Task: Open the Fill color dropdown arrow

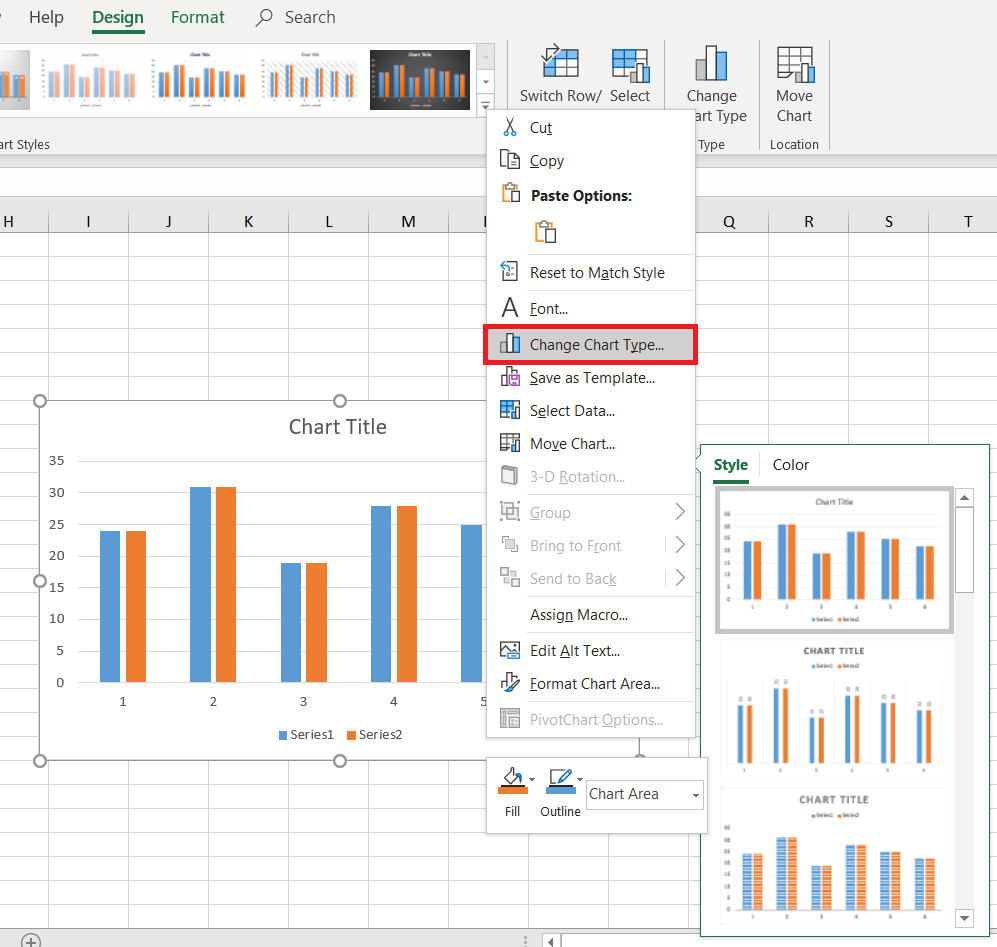Action: point(532,778)
